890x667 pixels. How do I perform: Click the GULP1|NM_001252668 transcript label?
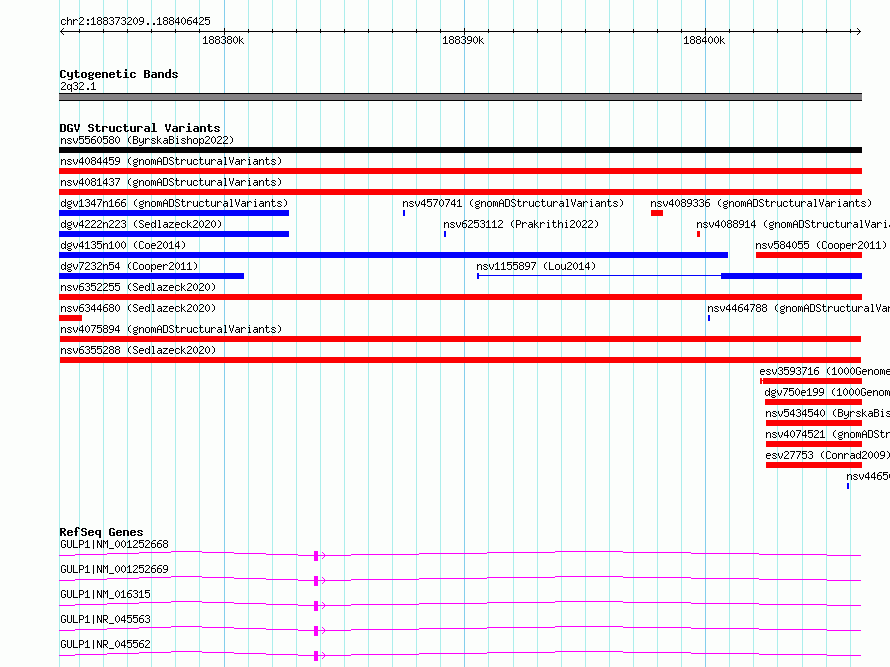(114, 544)
